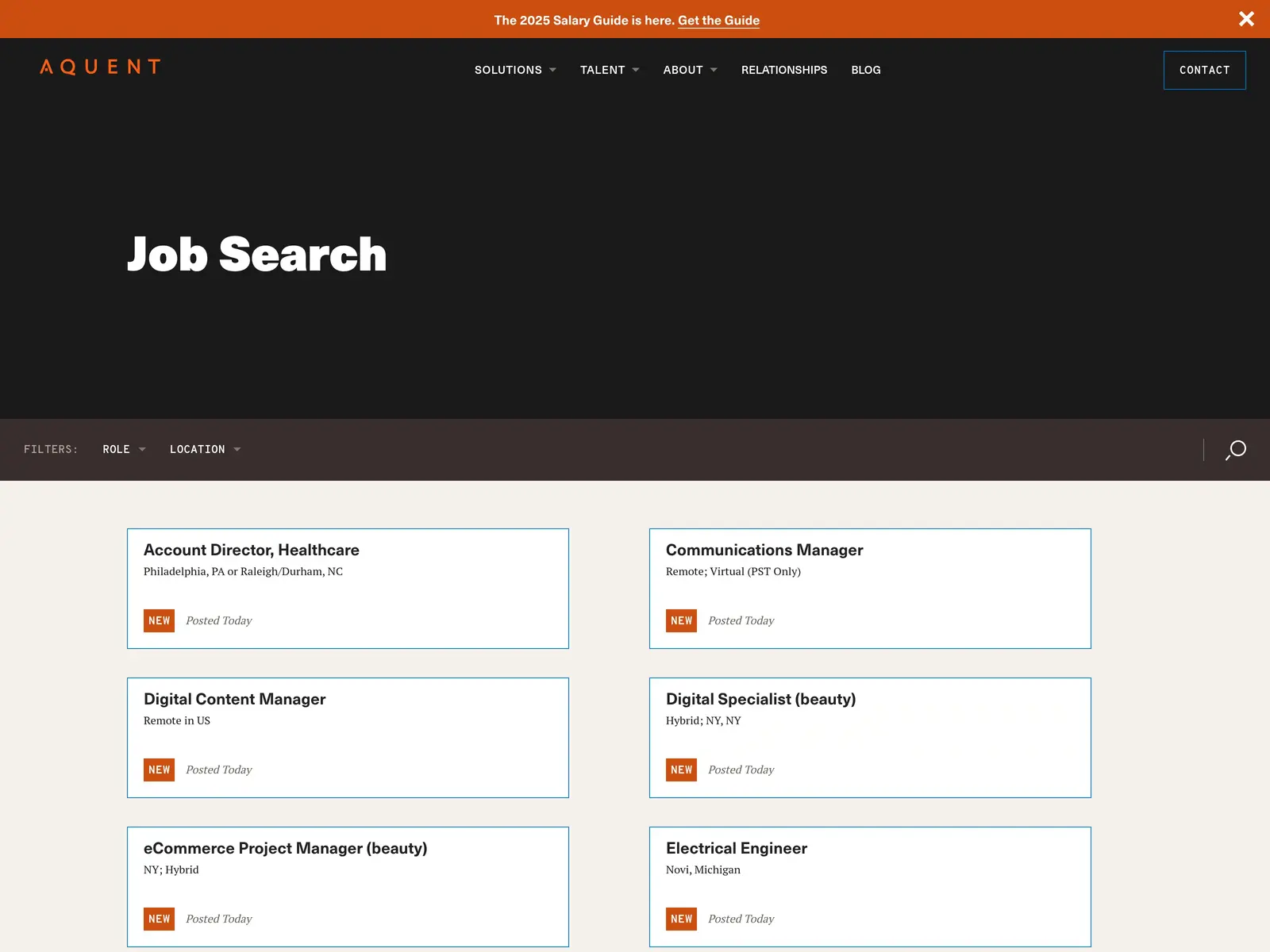Click NEW badge on Digital Specialist card

[681, 770]
